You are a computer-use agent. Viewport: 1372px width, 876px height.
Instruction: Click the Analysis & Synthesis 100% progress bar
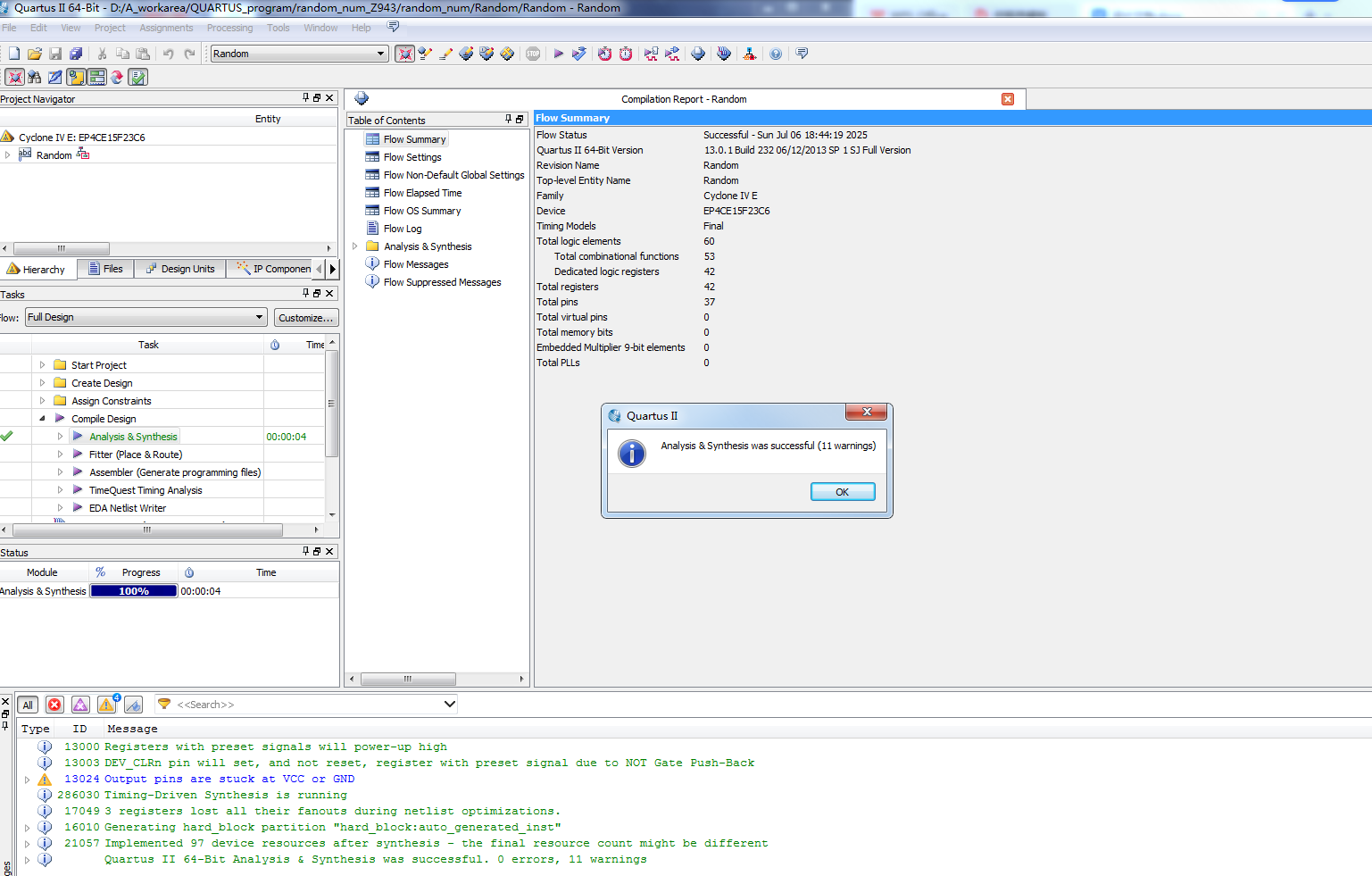(134, 591)
